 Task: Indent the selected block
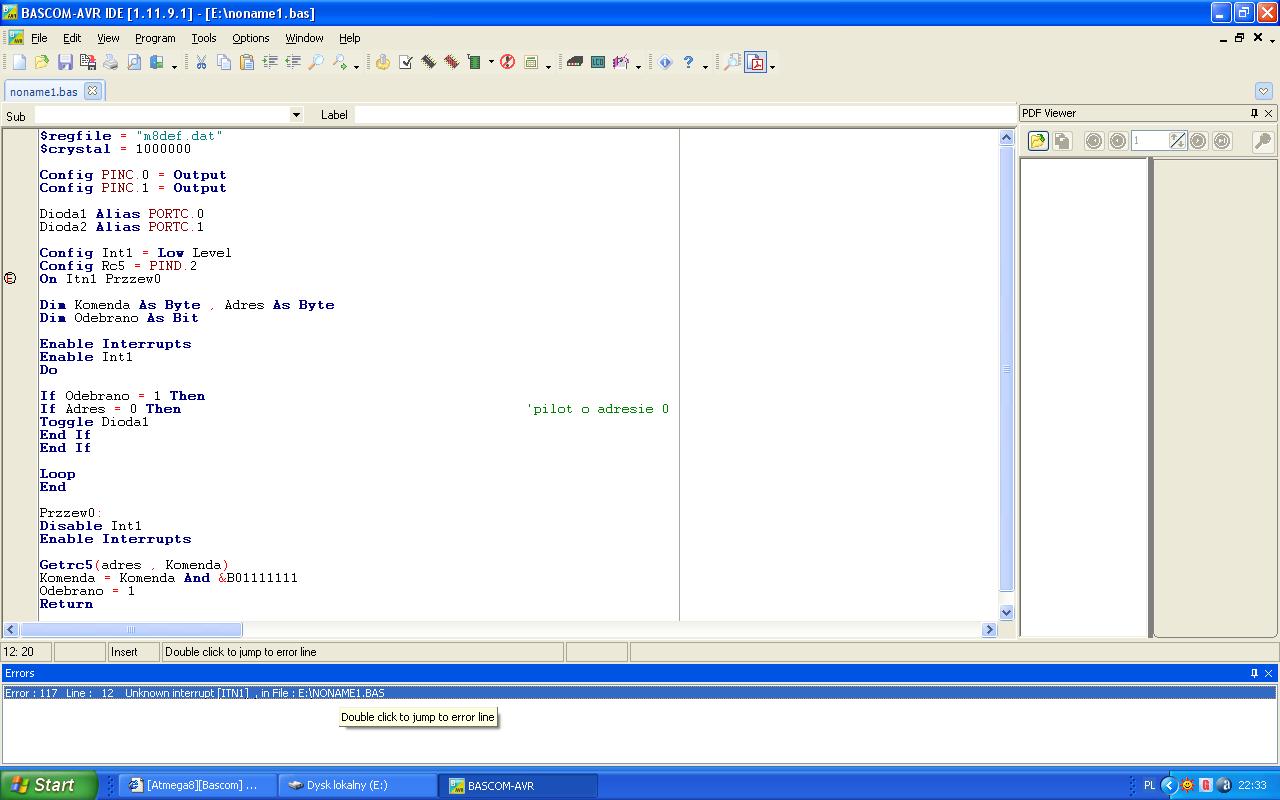(270, 62)
